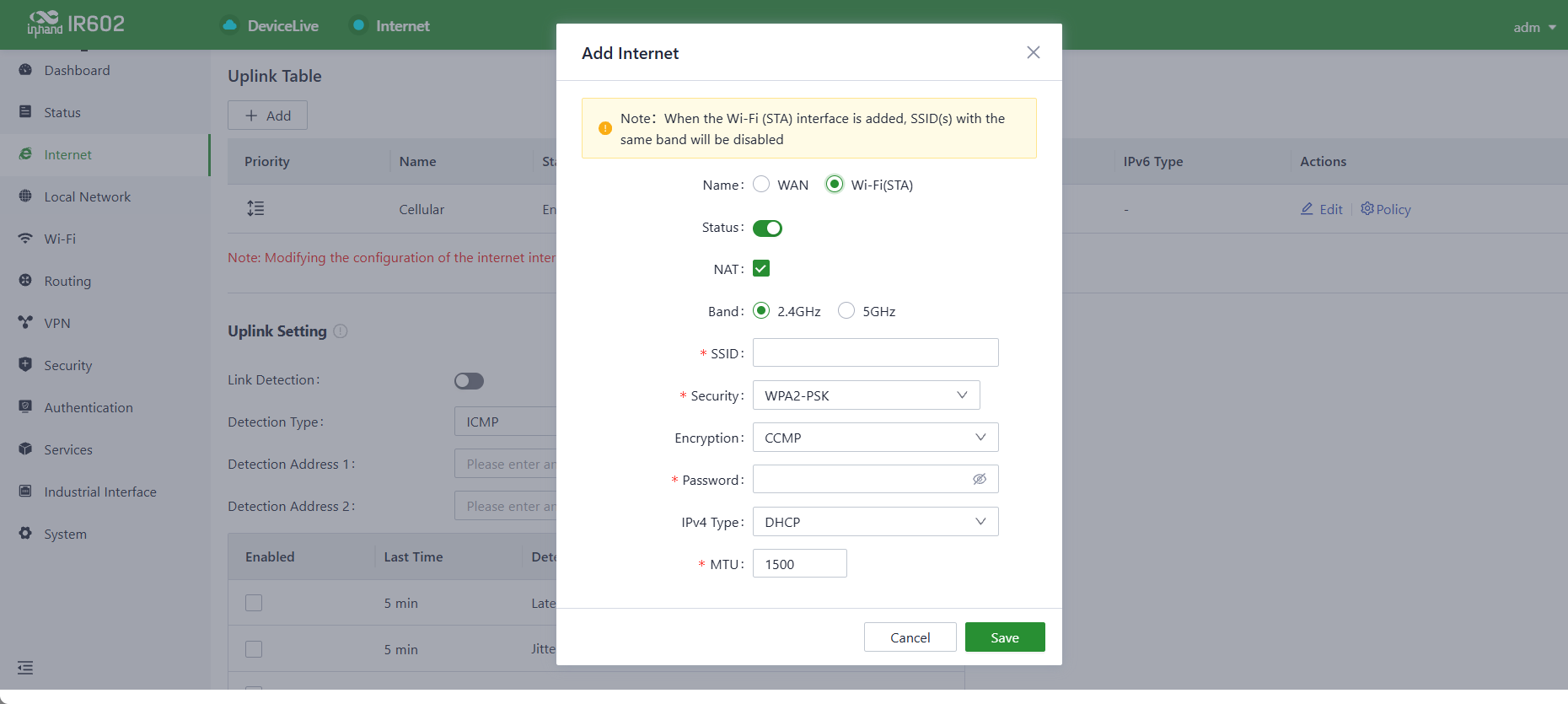This screenshot has height=704, width=1568.
Task: Choose the 2.4GHz band option
Action: pyautogui.click(x=761, y=310)
